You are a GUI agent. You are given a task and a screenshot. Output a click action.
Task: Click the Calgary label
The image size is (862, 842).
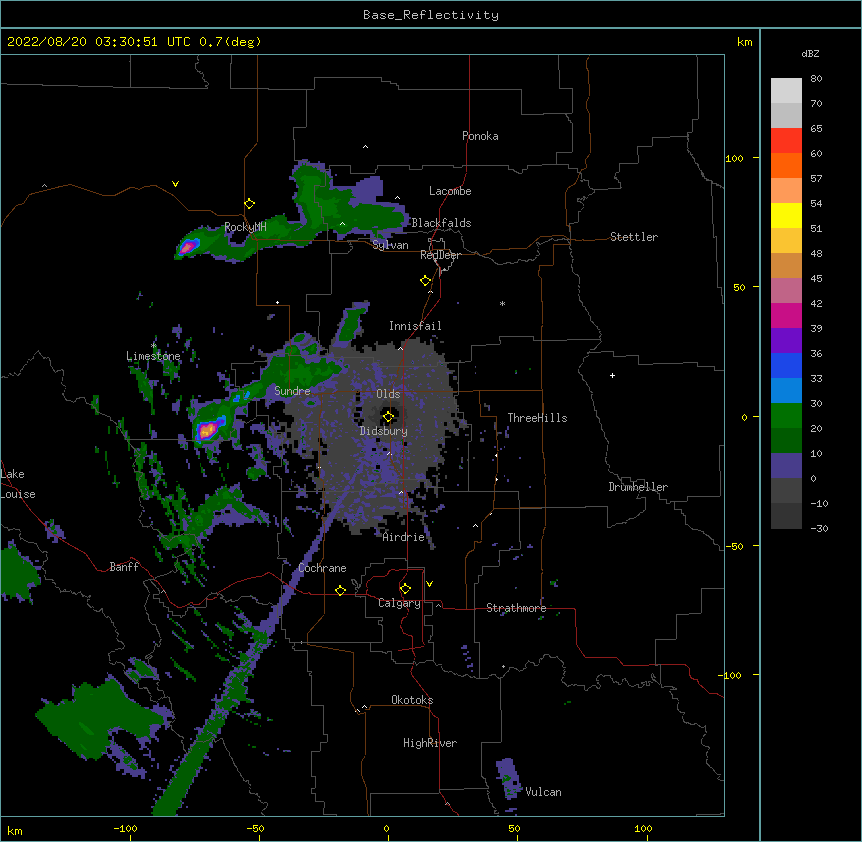click(x=399, y=603)
